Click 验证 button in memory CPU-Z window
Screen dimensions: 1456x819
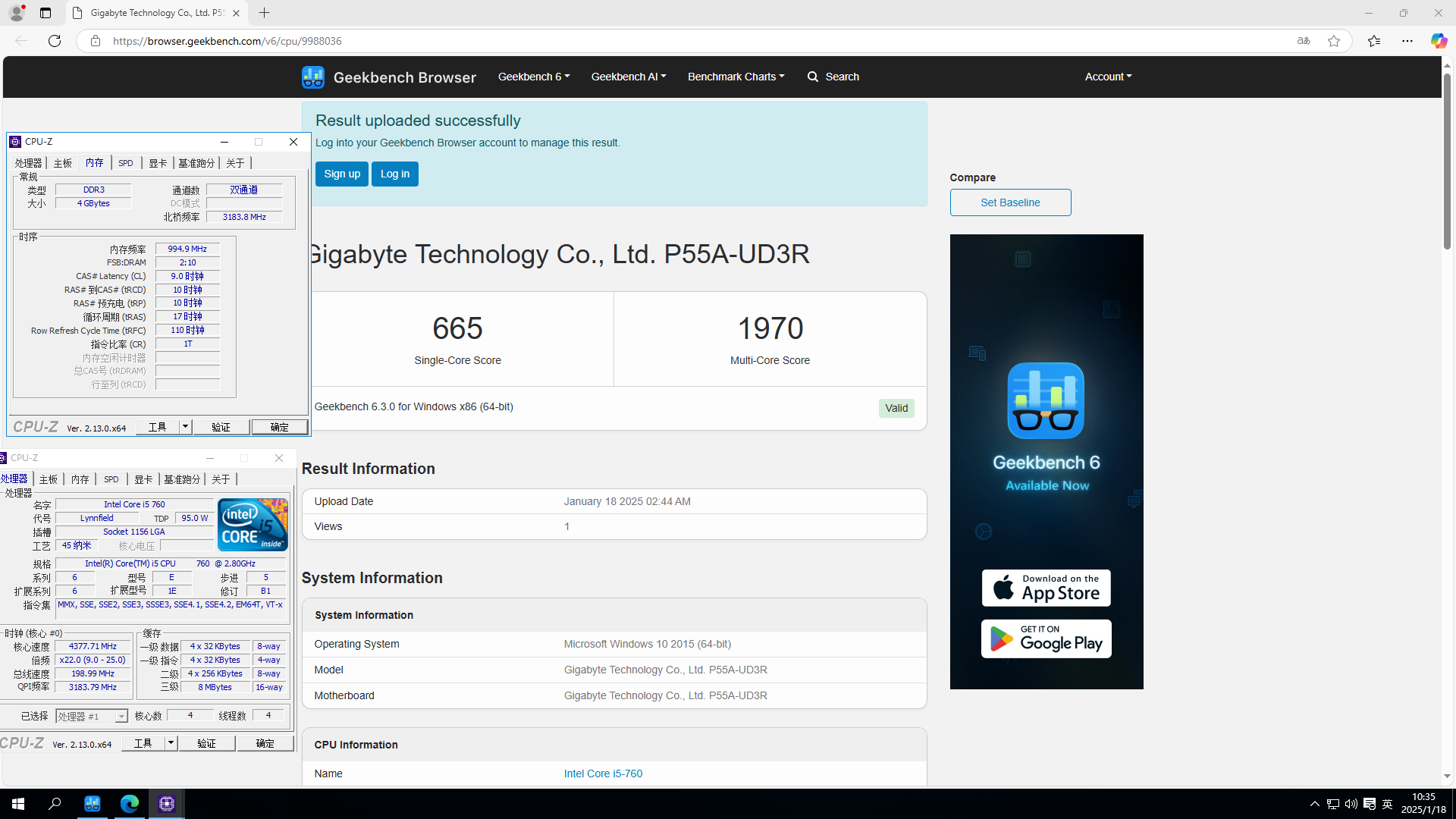tap(221, 427)
